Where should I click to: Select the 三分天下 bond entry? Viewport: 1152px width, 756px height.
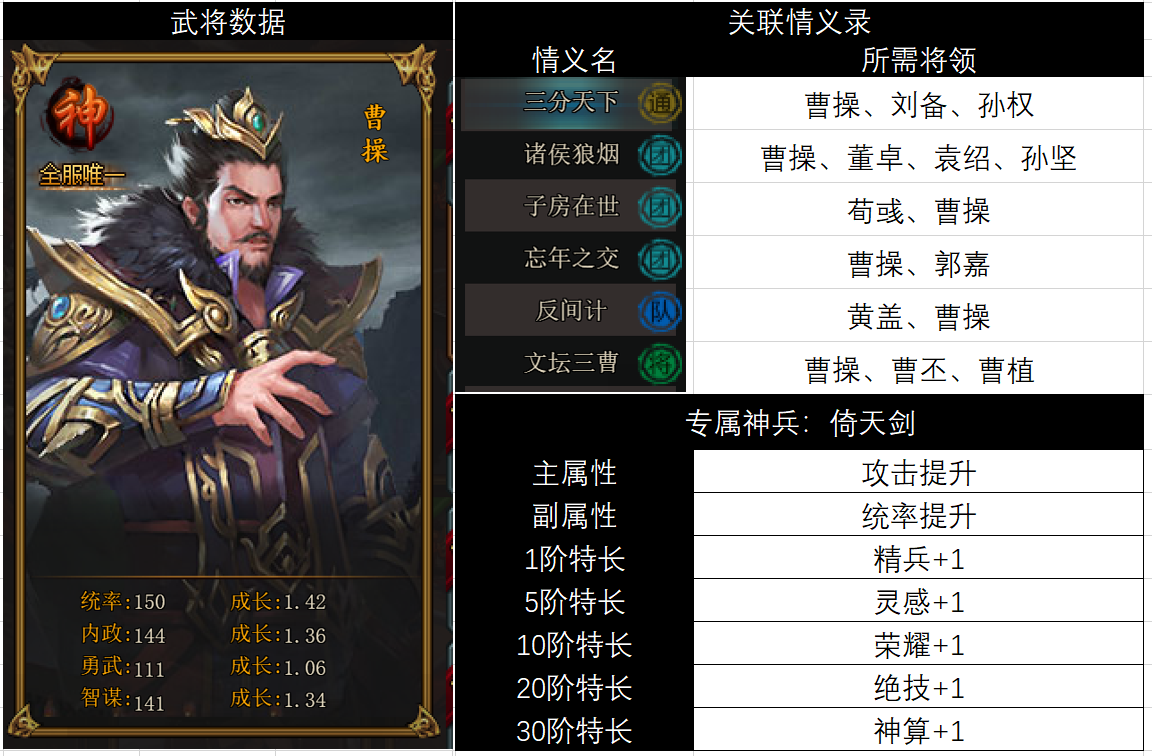coord(572,103)
